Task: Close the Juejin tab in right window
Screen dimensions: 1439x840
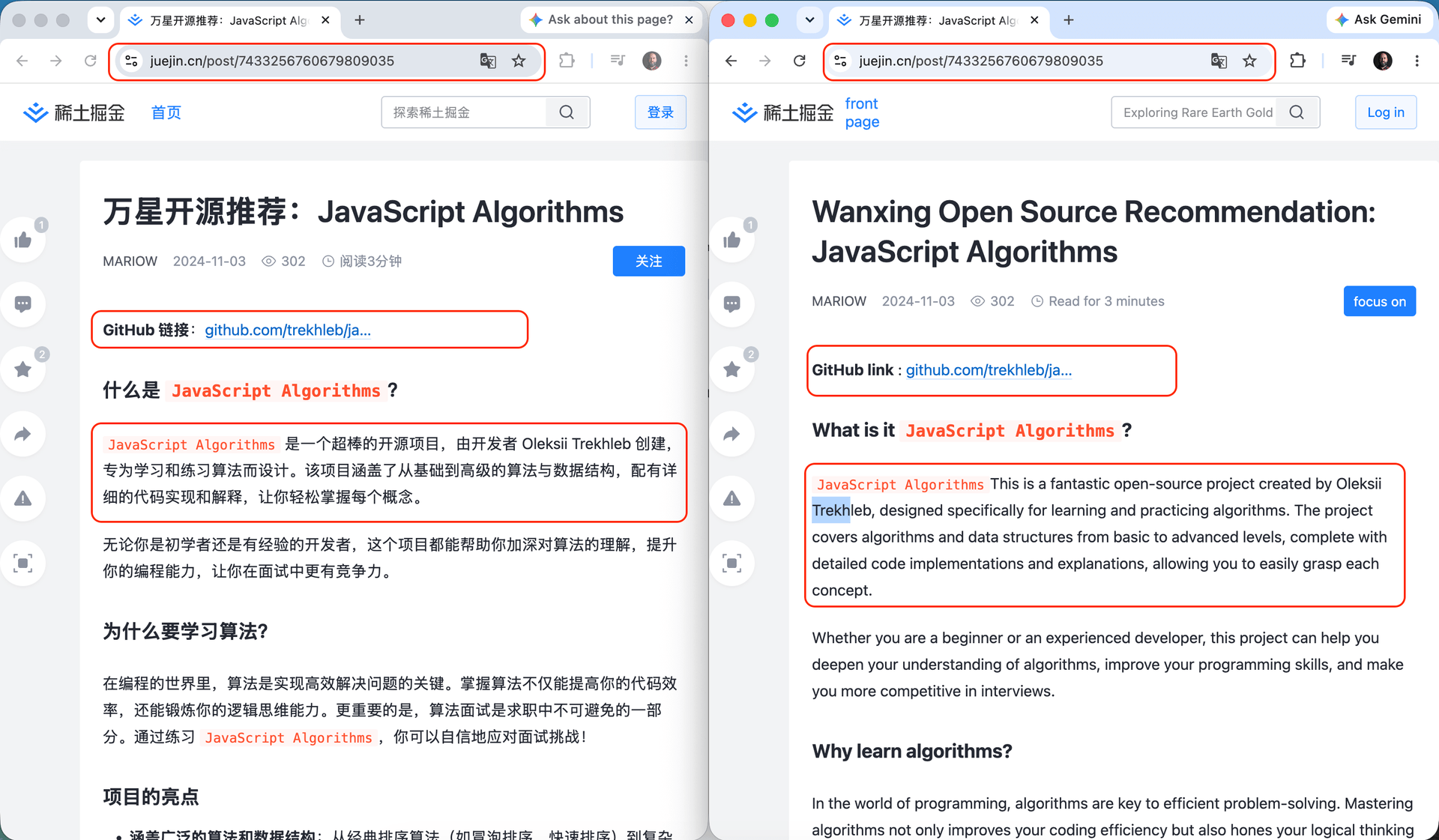Action: 1034,20
